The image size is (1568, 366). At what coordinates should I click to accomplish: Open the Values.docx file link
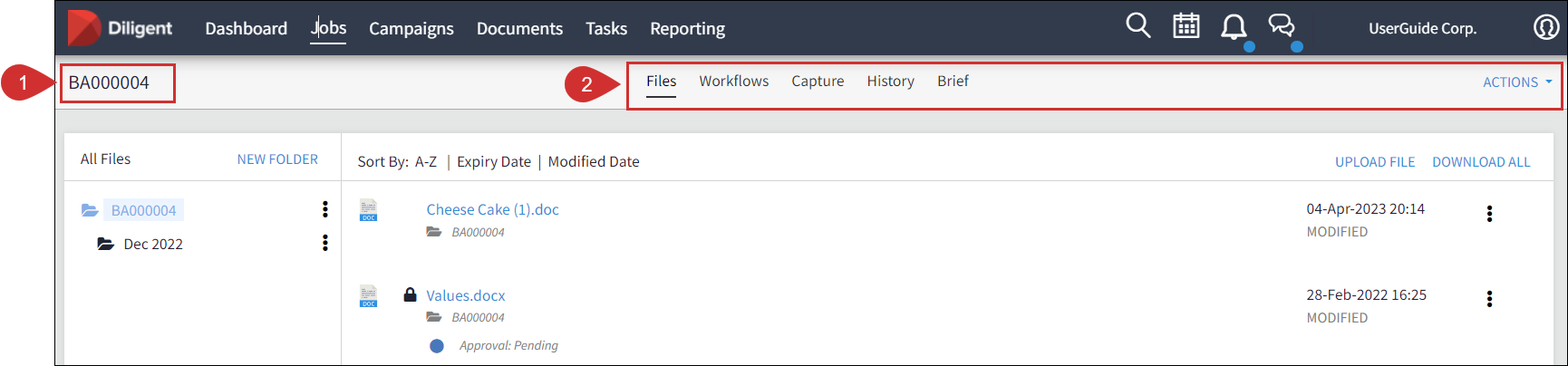click(x=465, y=295)
